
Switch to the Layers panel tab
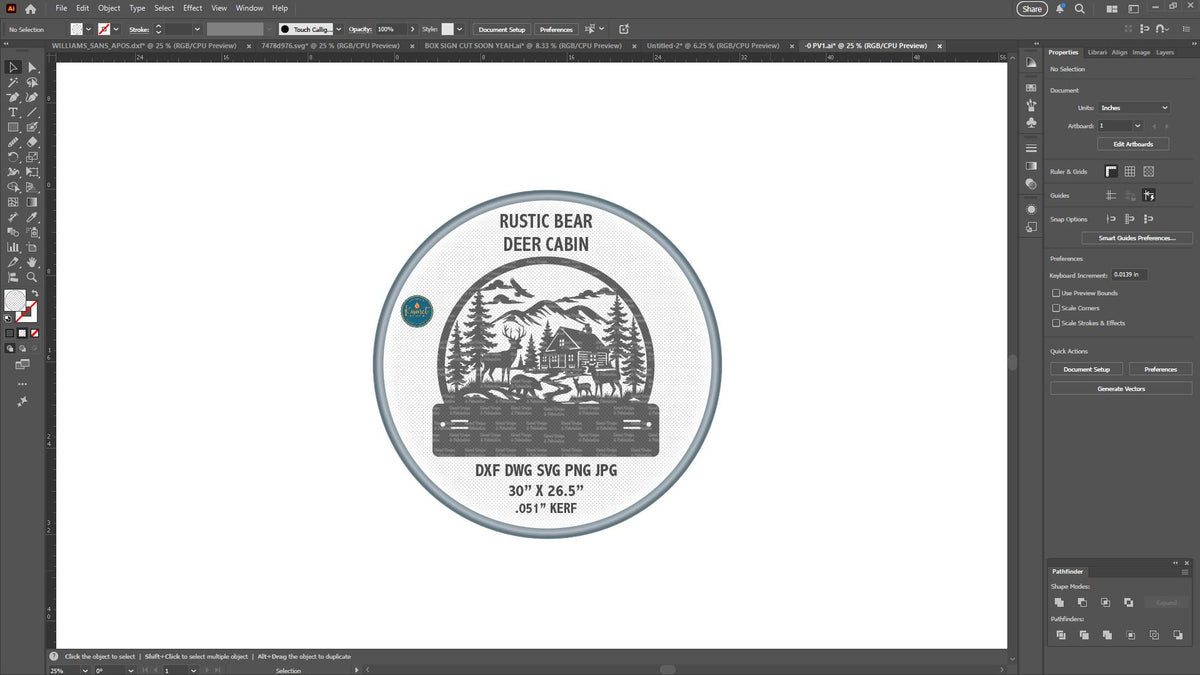click(x=1165, y=52)
